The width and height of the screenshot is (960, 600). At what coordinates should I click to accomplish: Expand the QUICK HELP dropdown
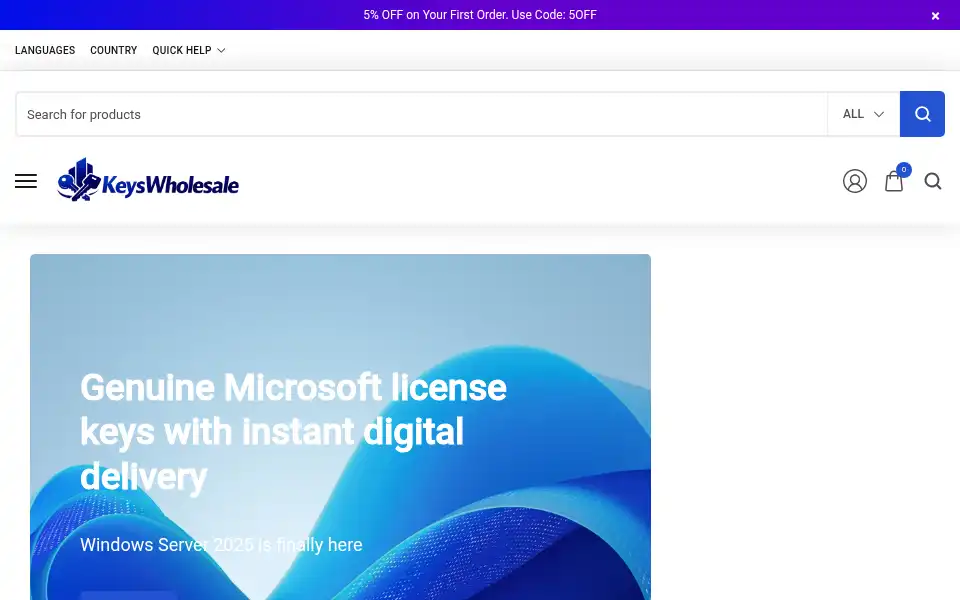[189, 50]
